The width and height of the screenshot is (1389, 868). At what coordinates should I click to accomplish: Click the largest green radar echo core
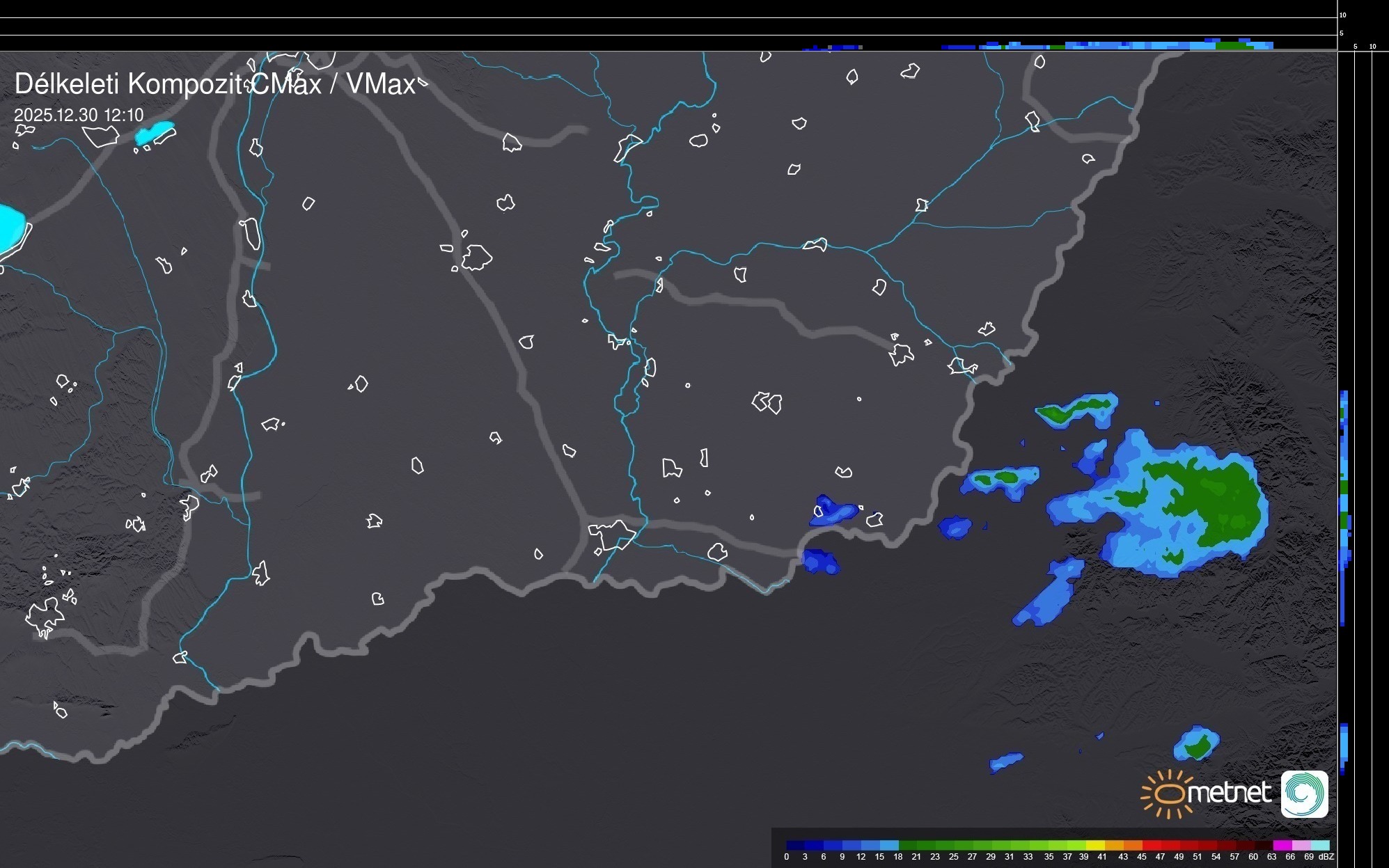coord(1225,501)
